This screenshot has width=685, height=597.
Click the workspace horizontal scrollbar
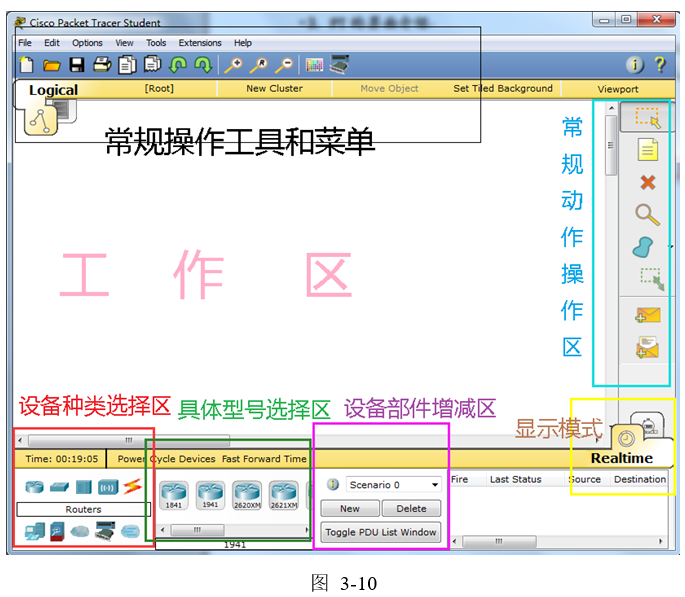click(x=127, y=440)
